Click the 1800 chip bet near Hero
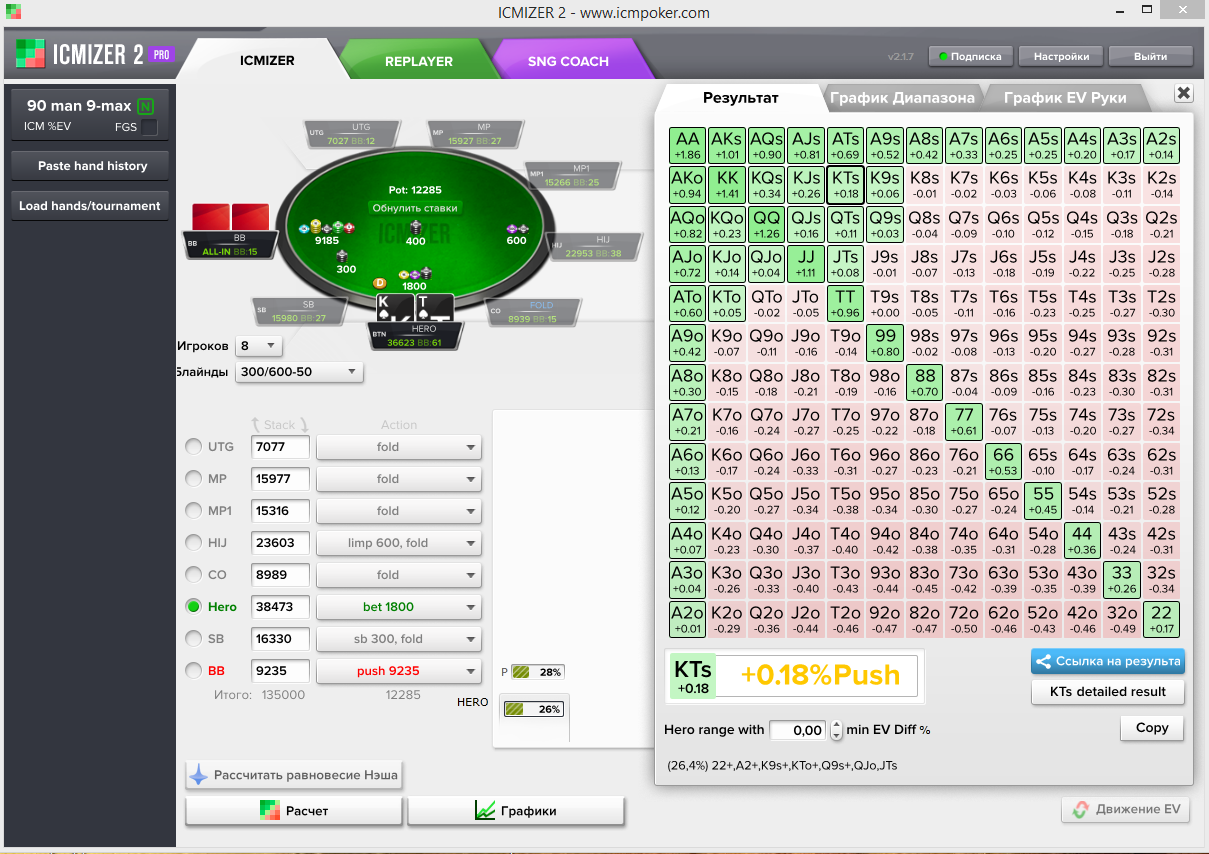Image resolution: width=1209 pixels, height=854 pixels. [x=414, y=279]
